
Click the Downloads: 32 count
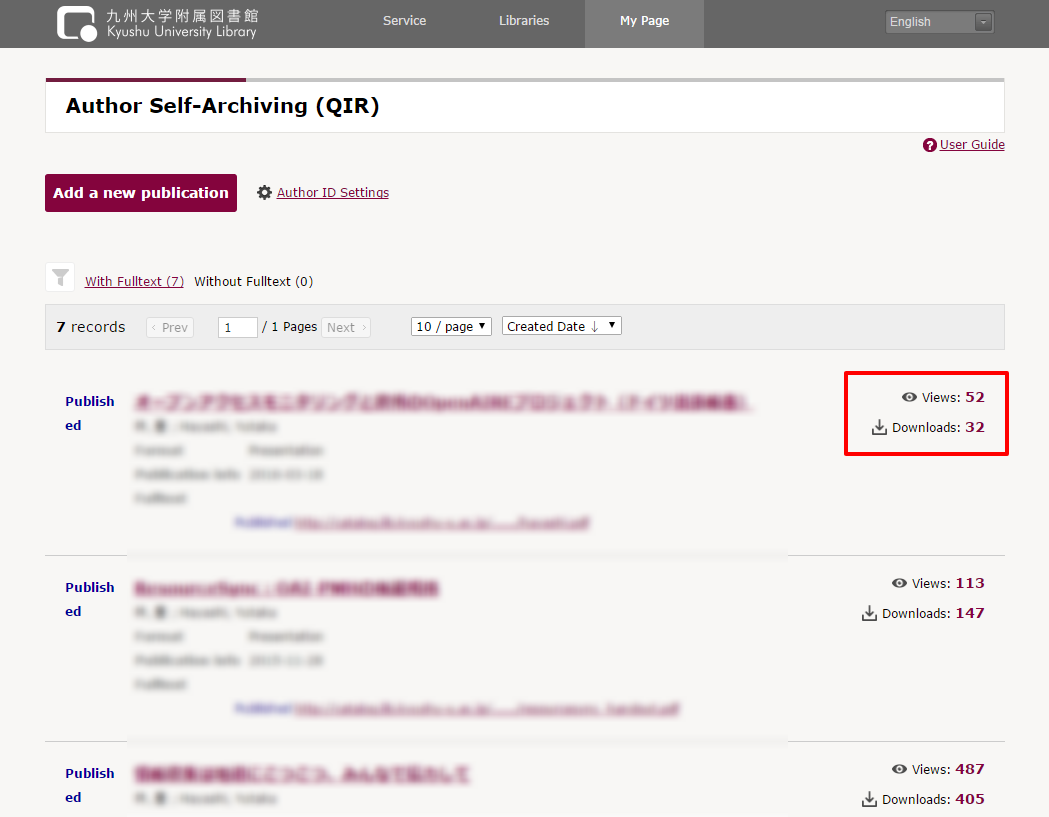[x=975, y=427]
